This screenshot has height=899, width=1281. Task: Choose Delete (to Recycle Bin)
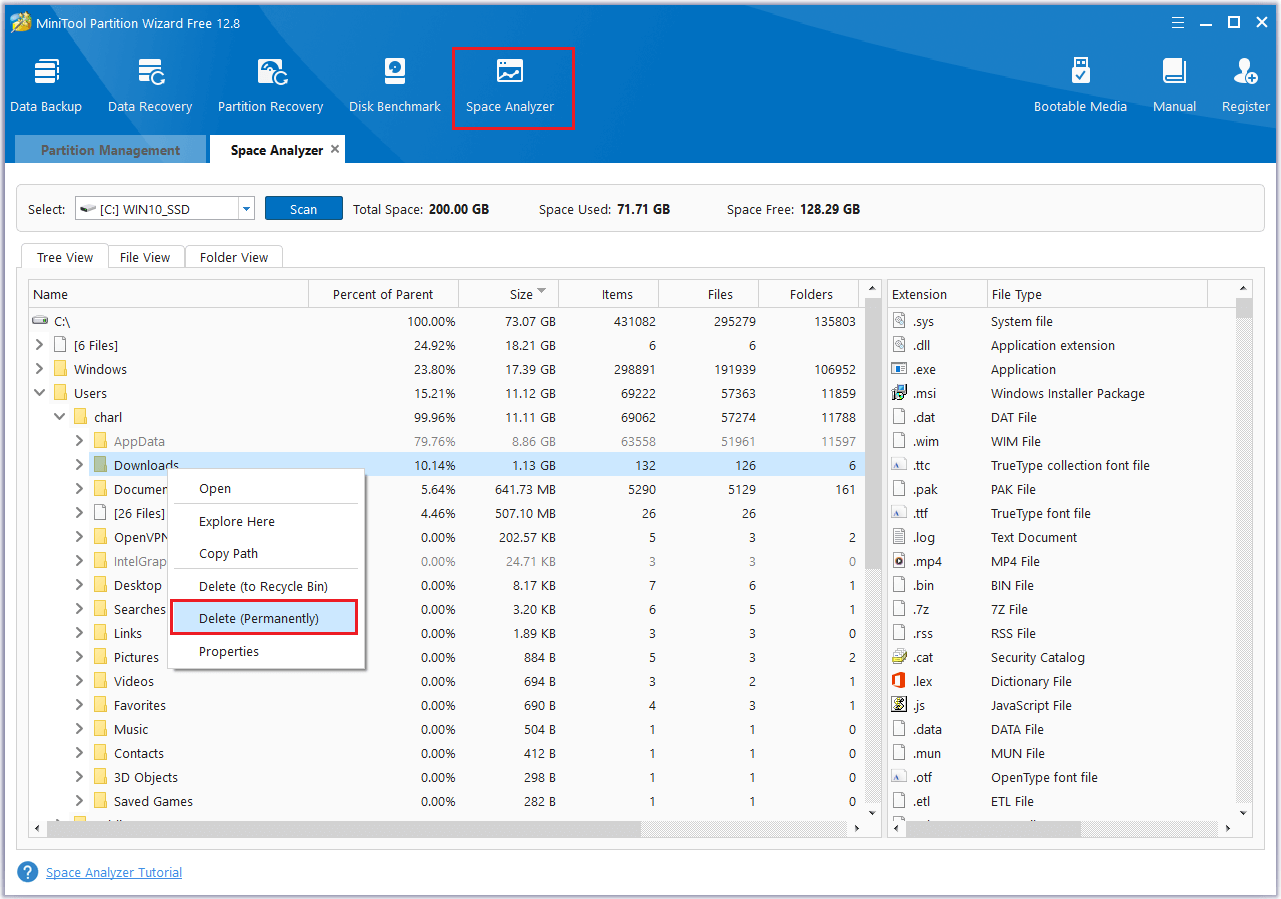tap(265, 586)
